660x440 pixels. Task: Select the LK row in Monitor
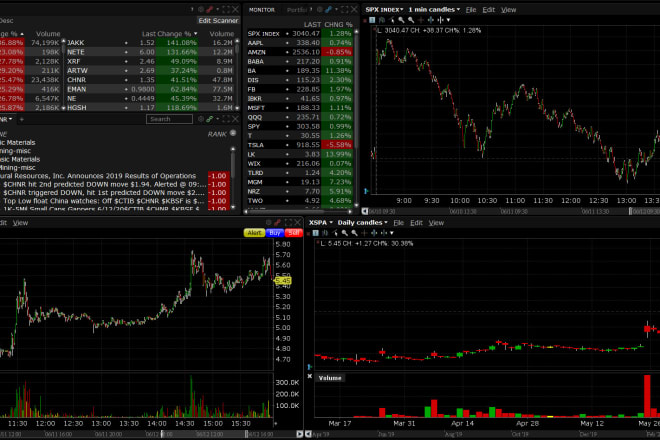(x=300, y=154)
